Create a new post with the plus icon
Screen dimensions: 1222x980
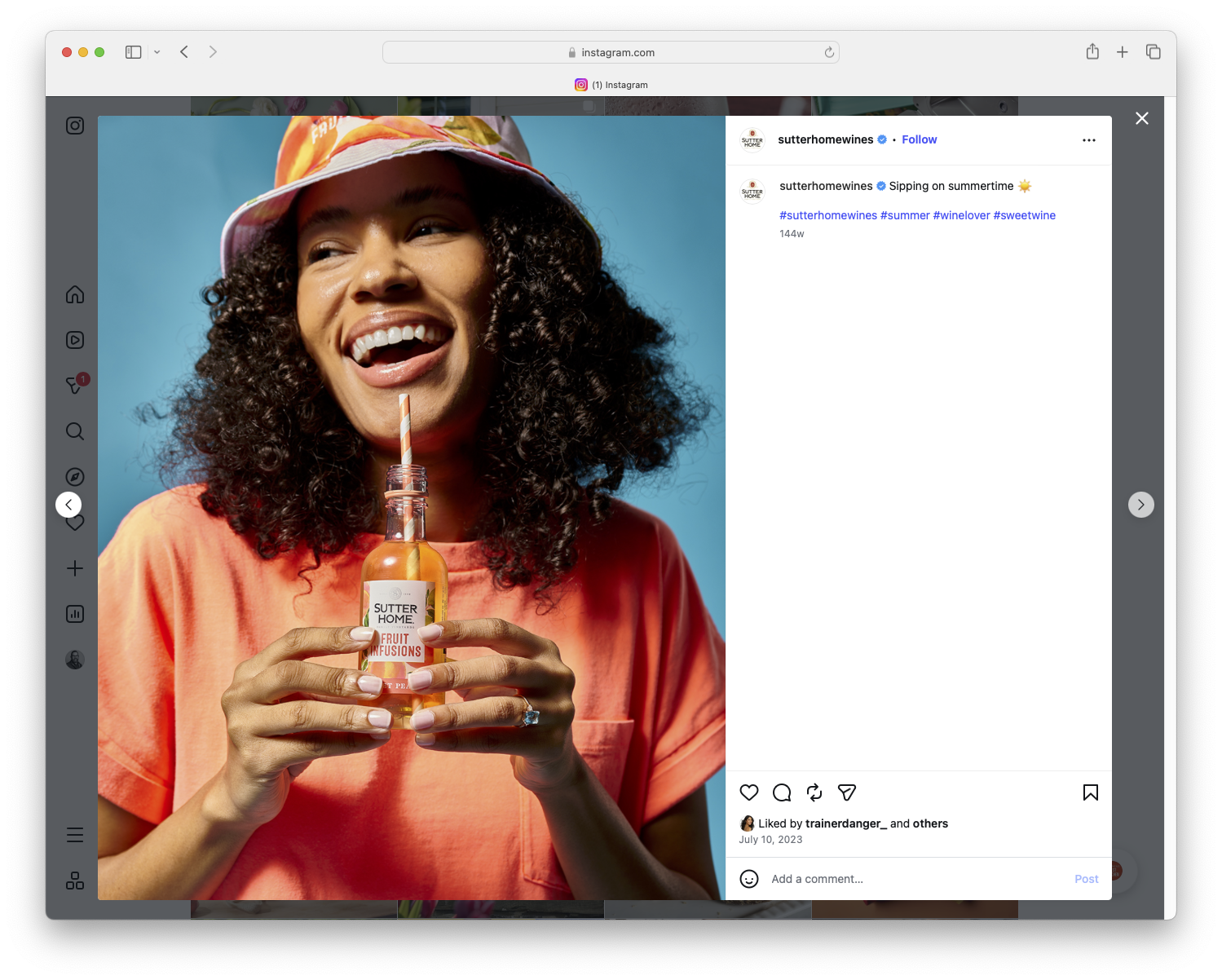75,568
